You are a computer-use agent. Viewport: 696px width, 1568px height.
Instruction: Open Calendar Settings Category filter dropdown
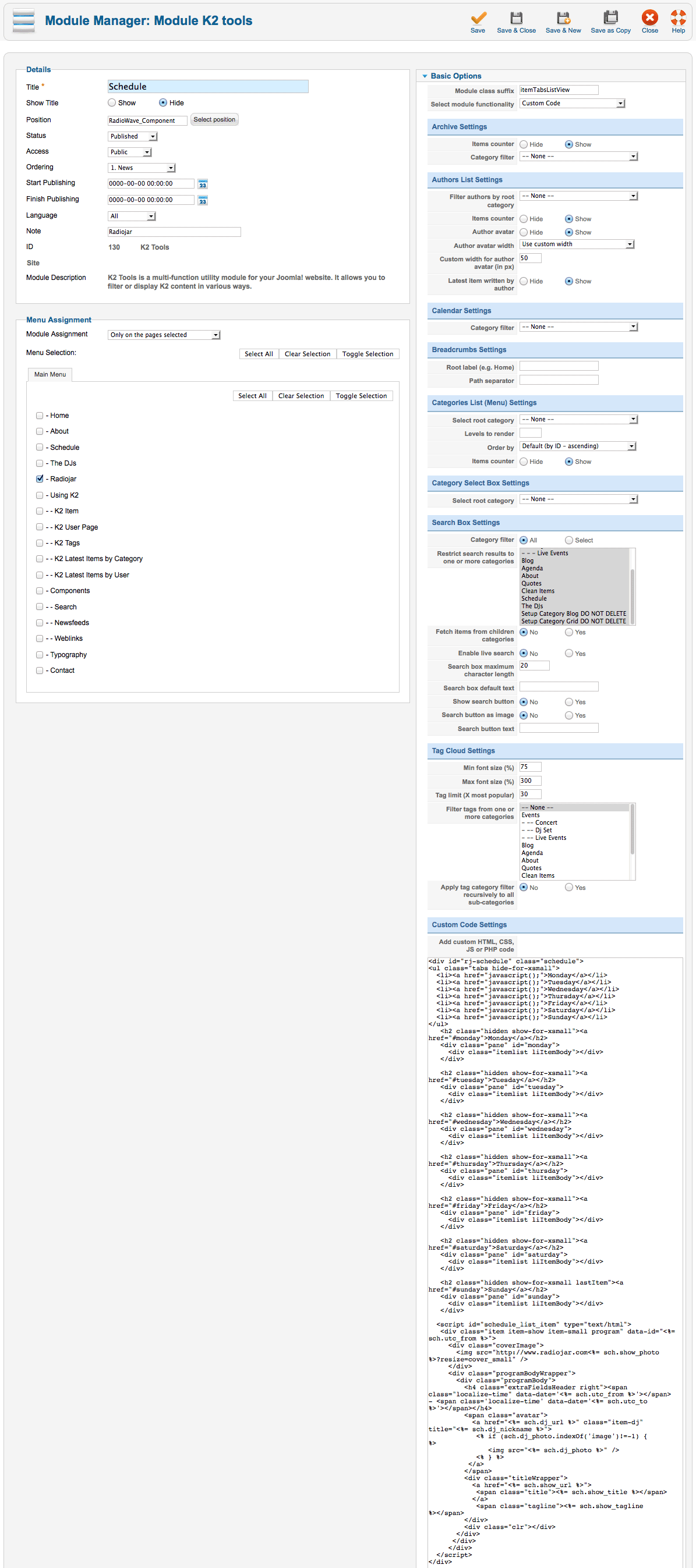pos(578,328)
